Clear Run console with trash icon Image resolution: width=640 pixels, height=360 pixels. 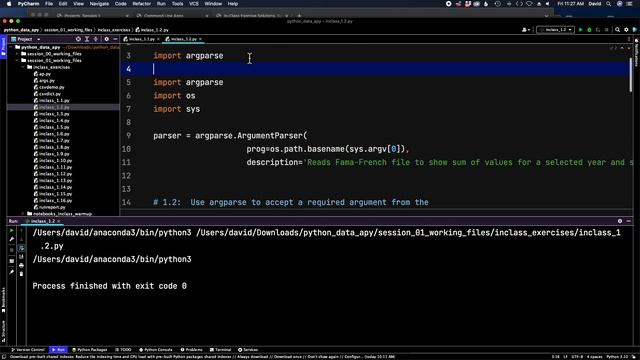pyautogui.click(x=21, y=274)
